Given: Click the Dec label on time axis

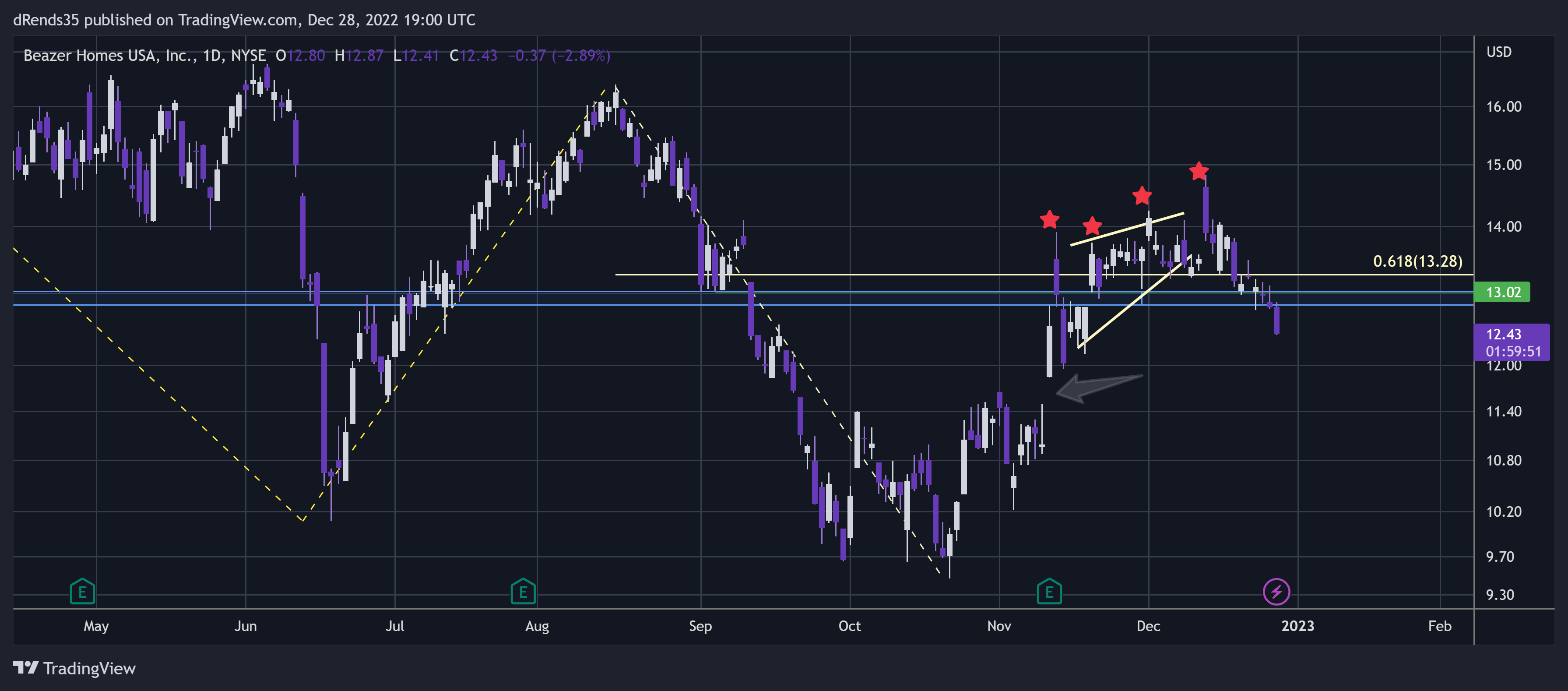Looking at the screenshot, I should point(1148,626).
